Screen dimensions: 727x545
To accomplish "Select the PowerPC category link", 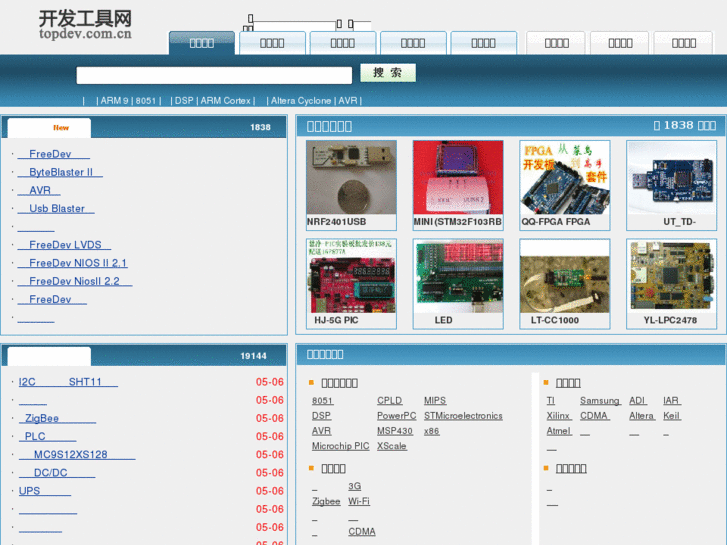I will 396,416.
